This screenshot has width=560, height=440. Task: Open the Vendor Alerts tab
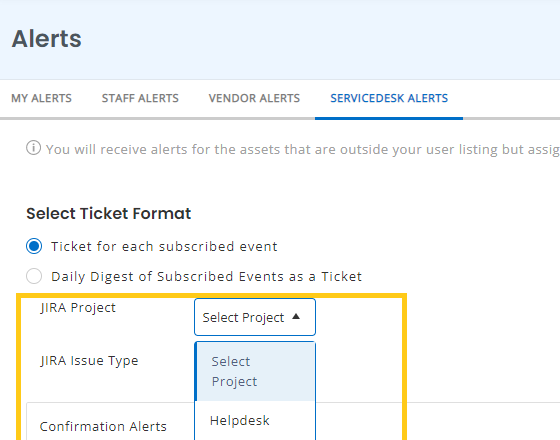254,98
